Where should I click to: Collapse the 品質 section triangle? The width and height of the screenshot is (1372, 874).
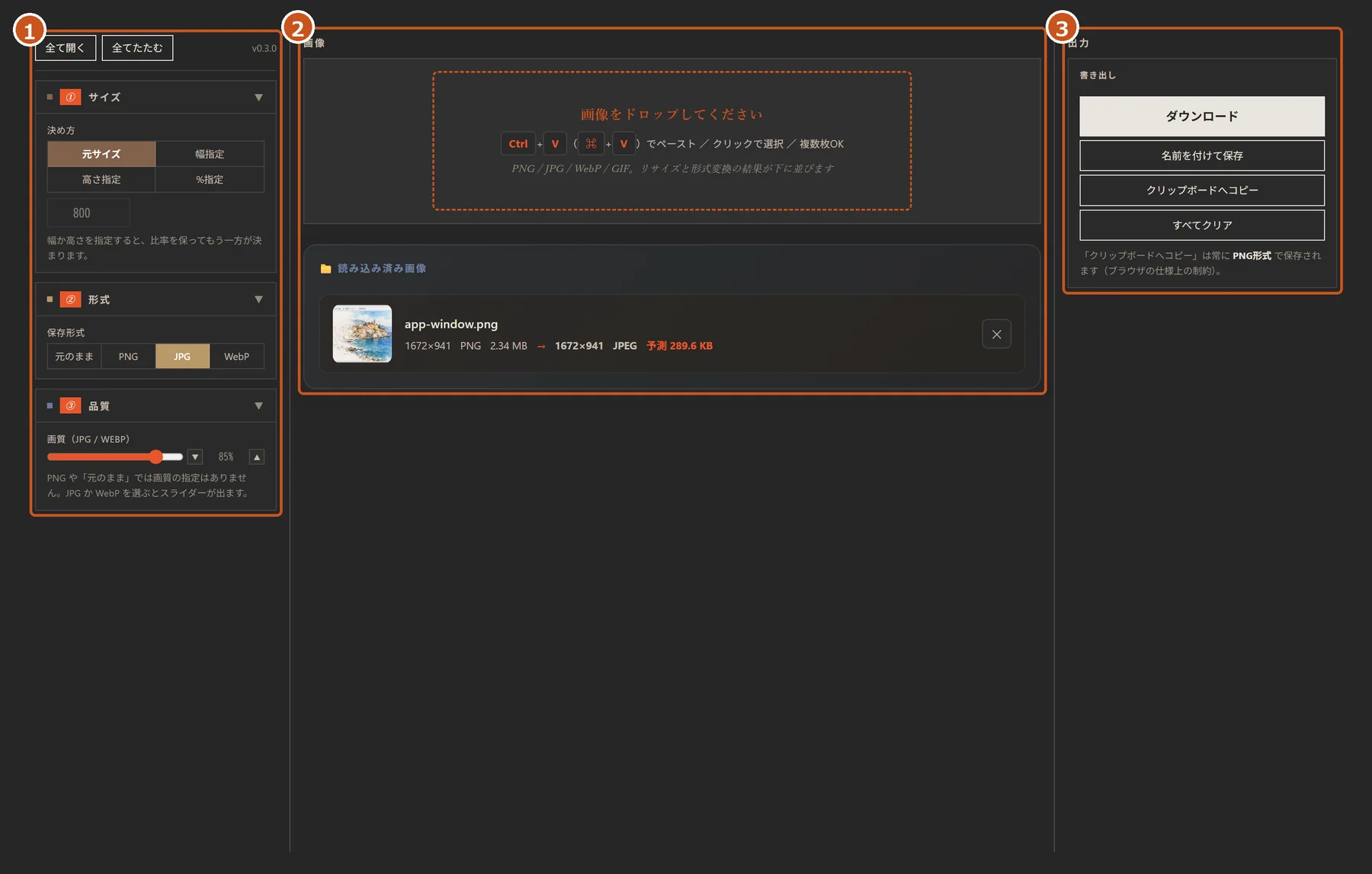[x=258, y=405]
